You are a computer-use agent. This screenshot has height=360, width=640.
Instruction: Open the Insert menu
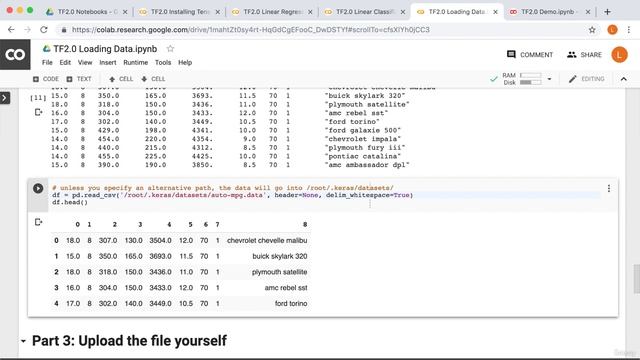tap(108, 62)
